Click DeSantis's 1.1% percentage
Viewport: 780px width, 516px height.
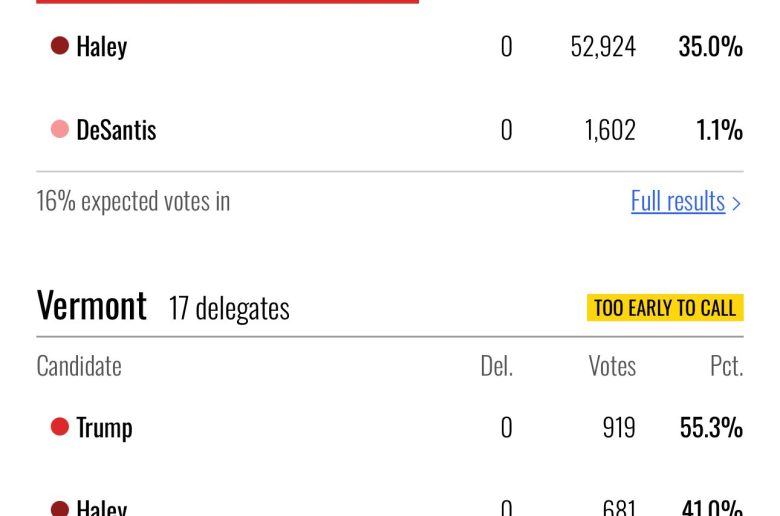(x=719, y=130)
